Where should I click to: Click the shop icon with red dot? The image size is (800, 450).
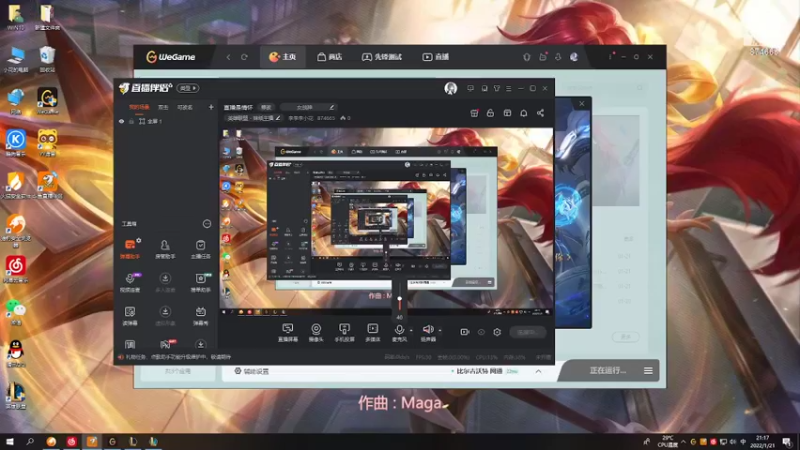point(474,113)
